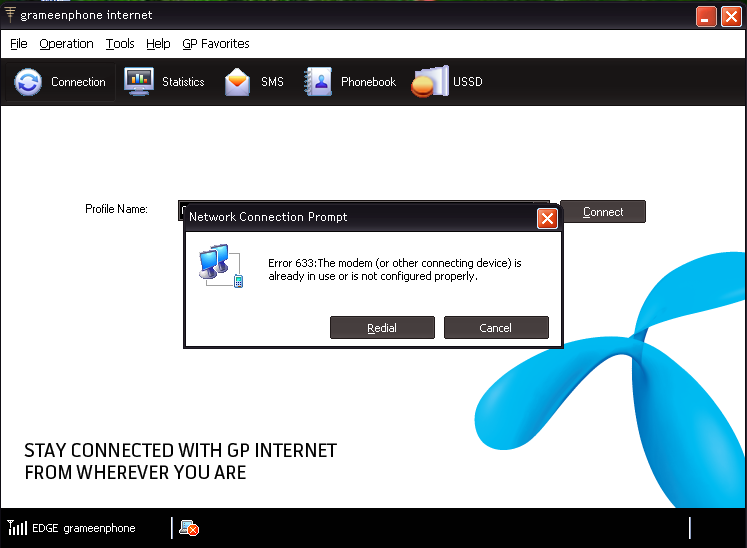747x548 pixels.
Task: Close the grameenphone internet window
Action: point(731,17)
